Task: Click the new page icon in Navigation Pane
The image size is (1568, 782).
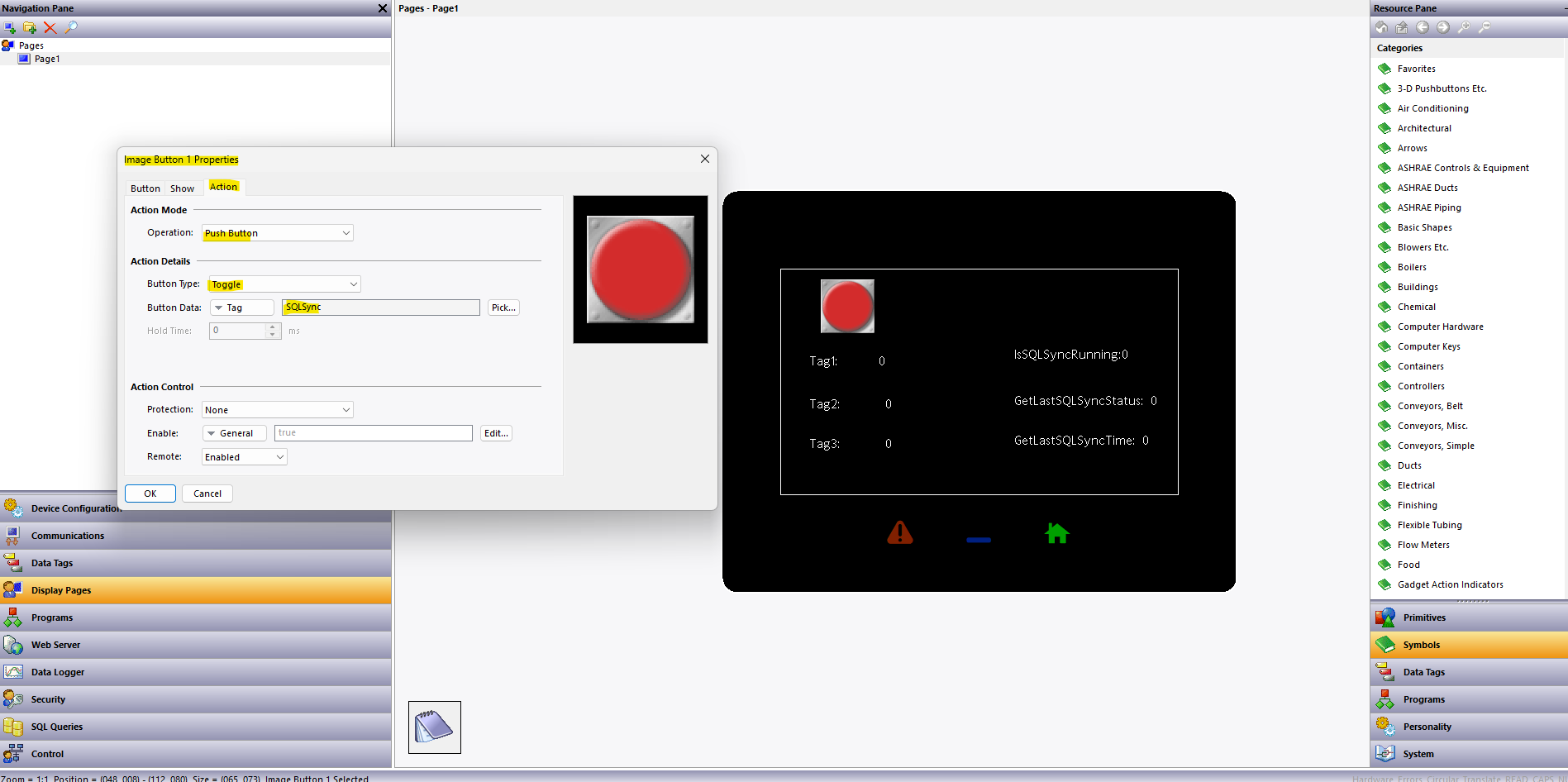Action: [x=10, y=27]
